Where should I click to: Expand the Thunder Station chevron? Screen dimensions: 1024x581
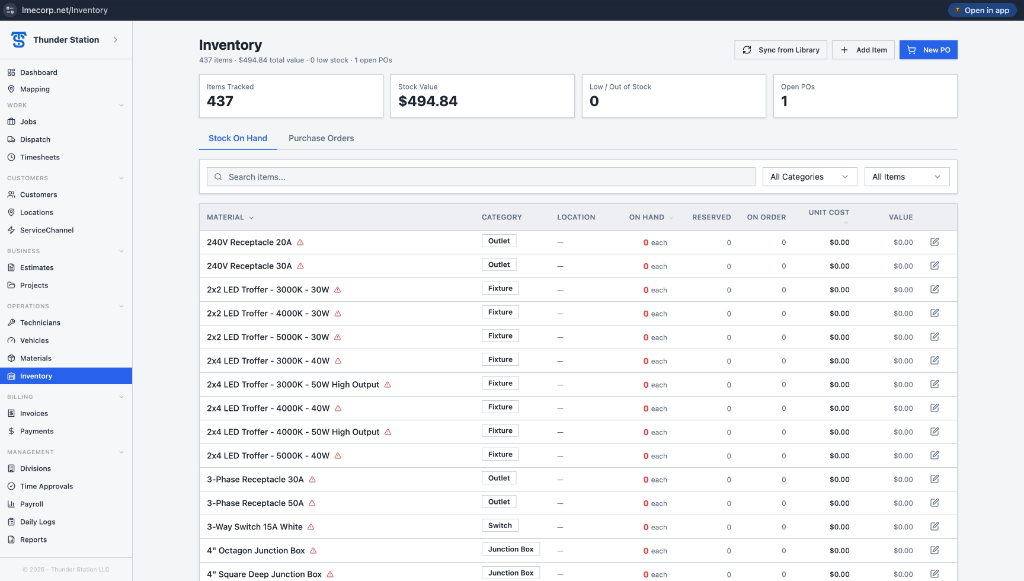(x=116, y=40)
